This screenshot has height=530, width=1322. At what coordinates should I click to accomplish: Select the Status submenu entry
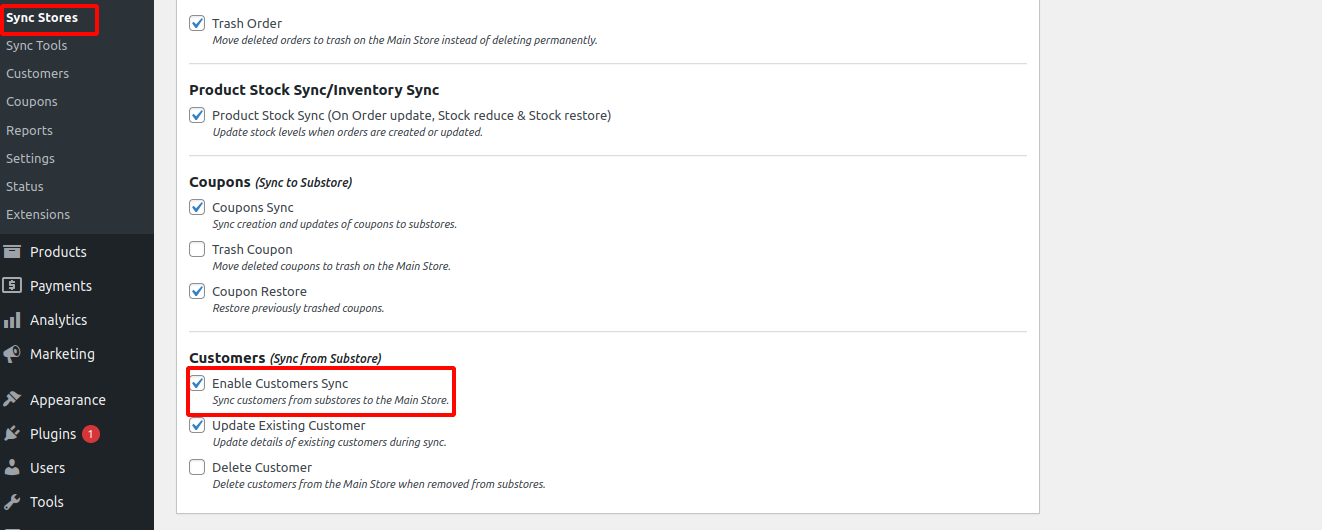coord(25,186)
